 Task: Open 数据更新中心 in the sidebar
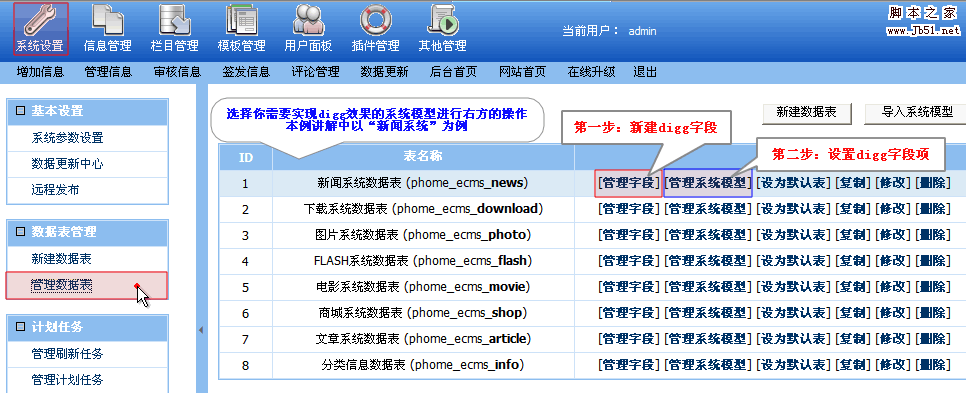(x=68, y=164)
